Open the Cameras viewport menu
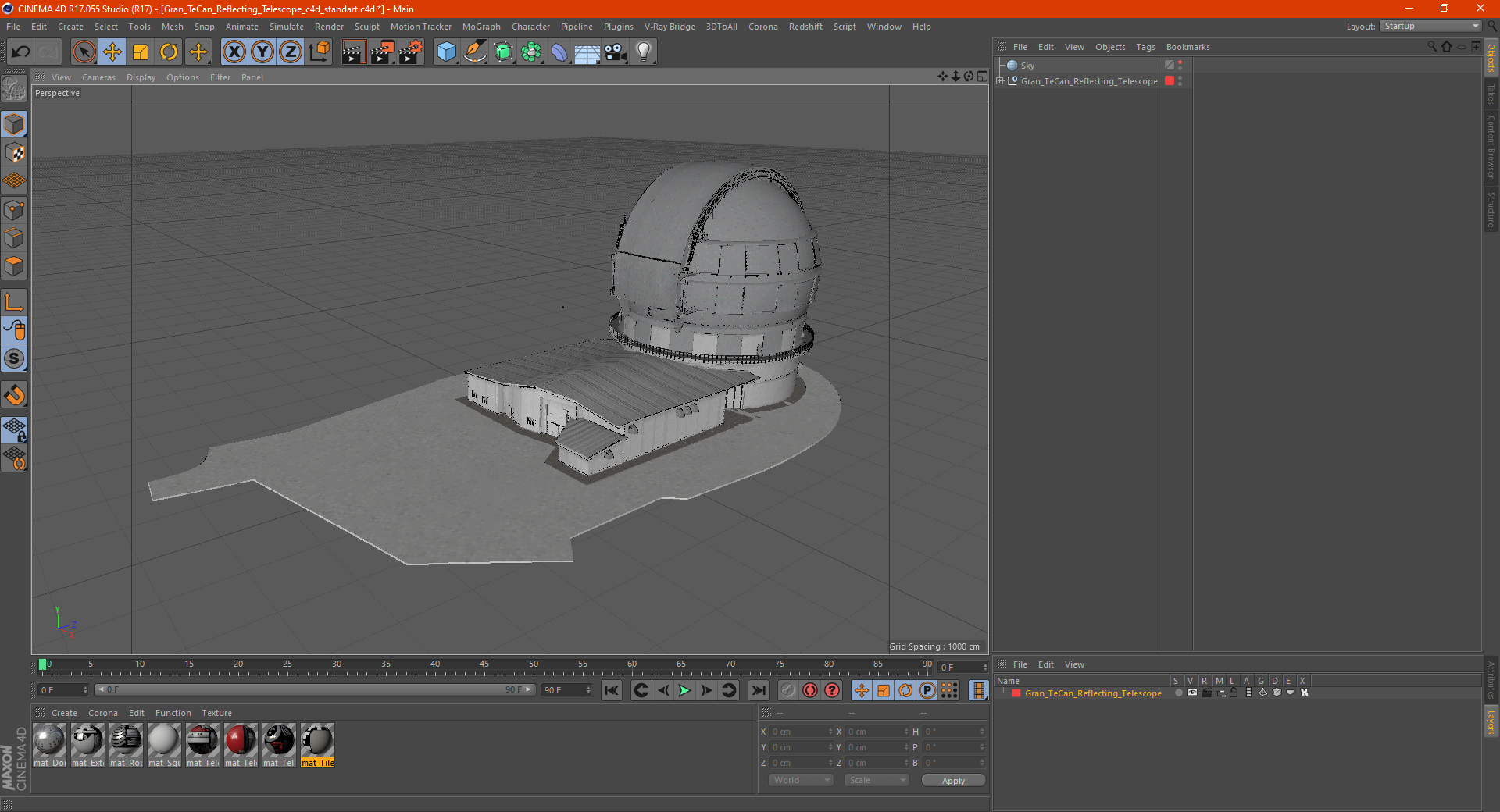Screen dimensions: 1500x812 point(98,77)
